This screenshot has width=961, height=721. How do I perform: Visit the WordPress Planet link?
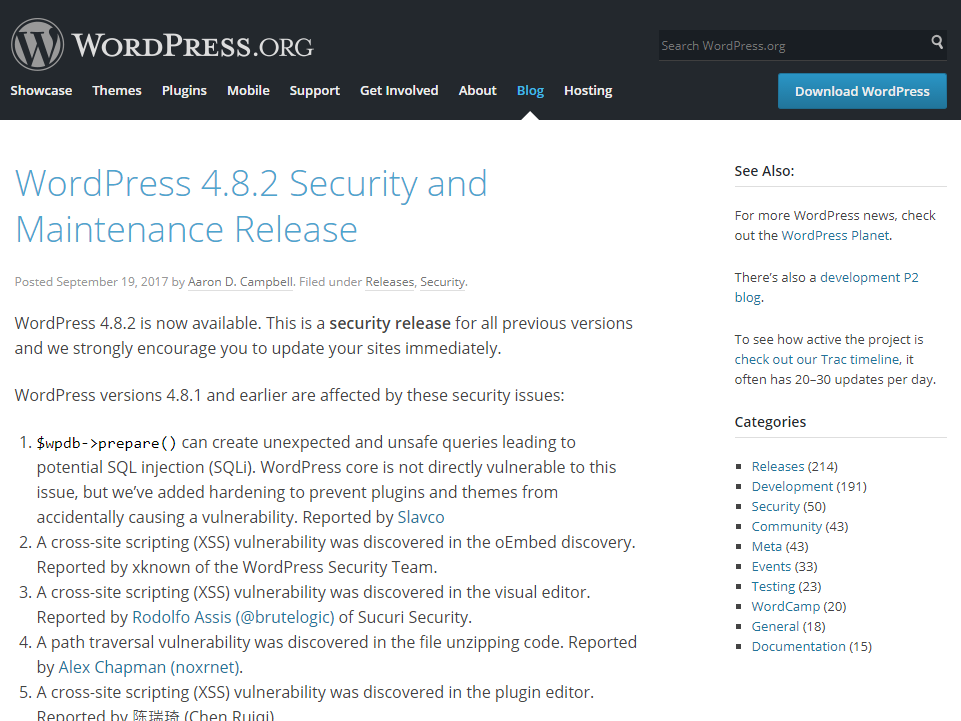835,236
